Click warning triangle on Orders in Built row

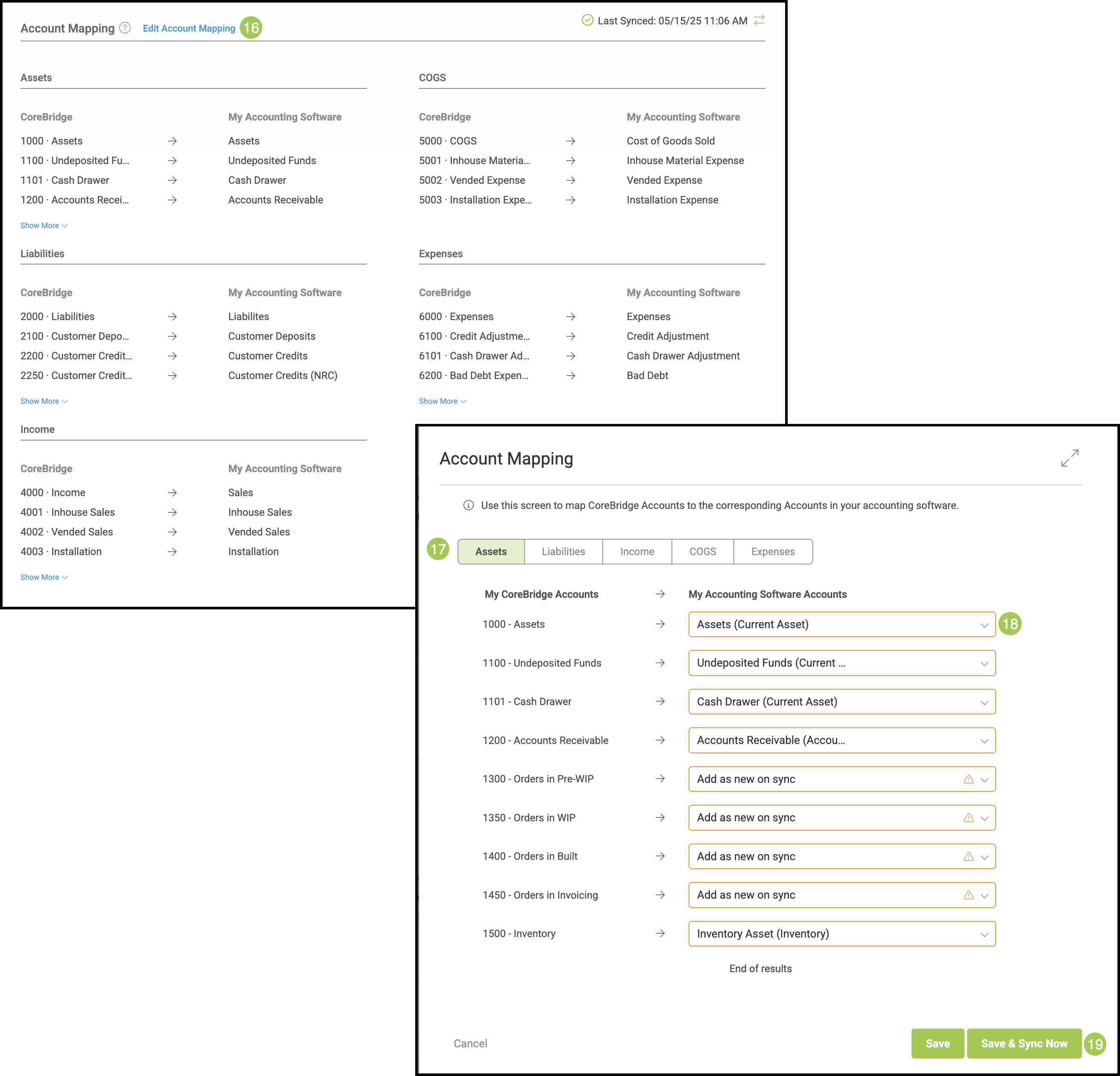pos(968,856)
